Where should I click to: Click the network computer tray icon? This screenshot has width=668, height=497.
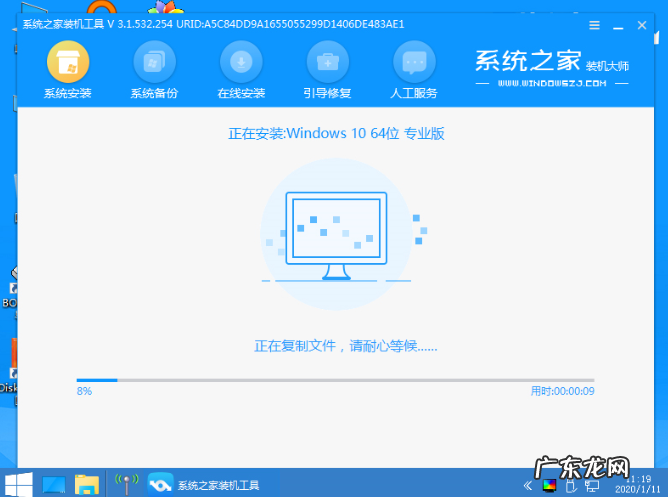click(x=592, y=486)
